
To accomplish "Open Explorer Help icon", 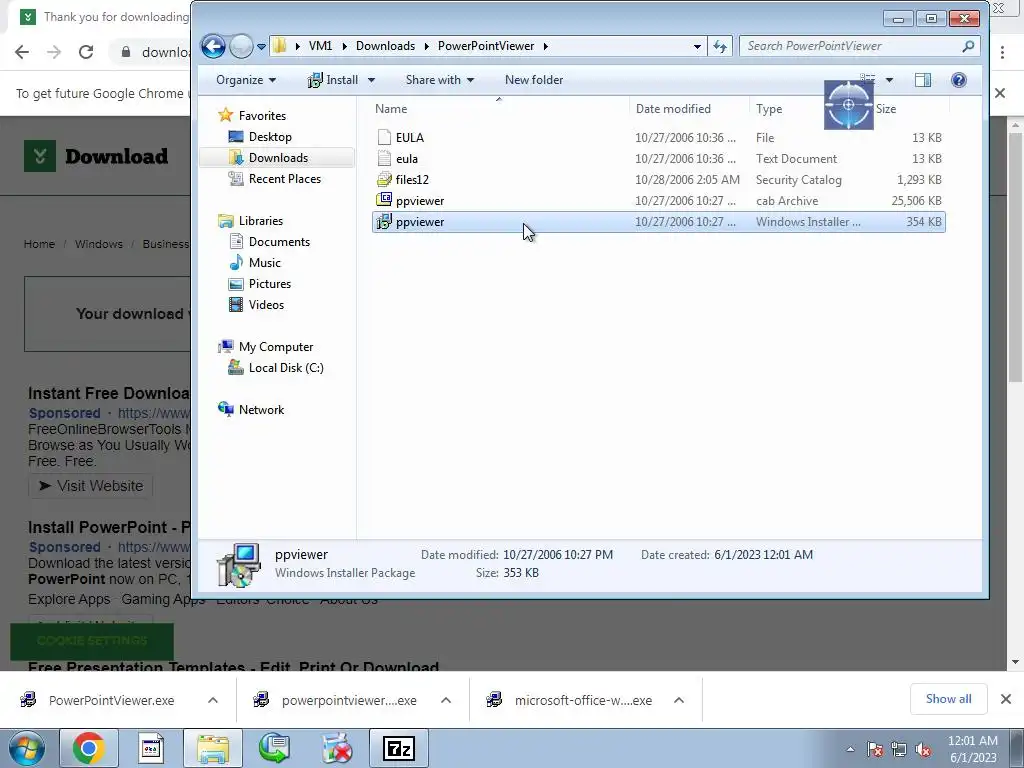I will point(959,80).
